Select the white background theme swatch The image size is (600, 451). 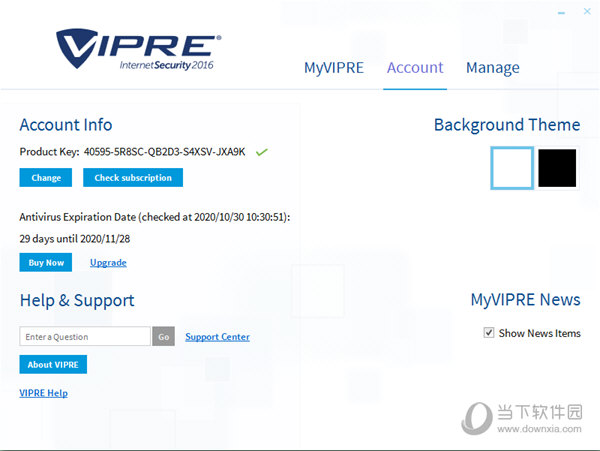tap(512, 168)
